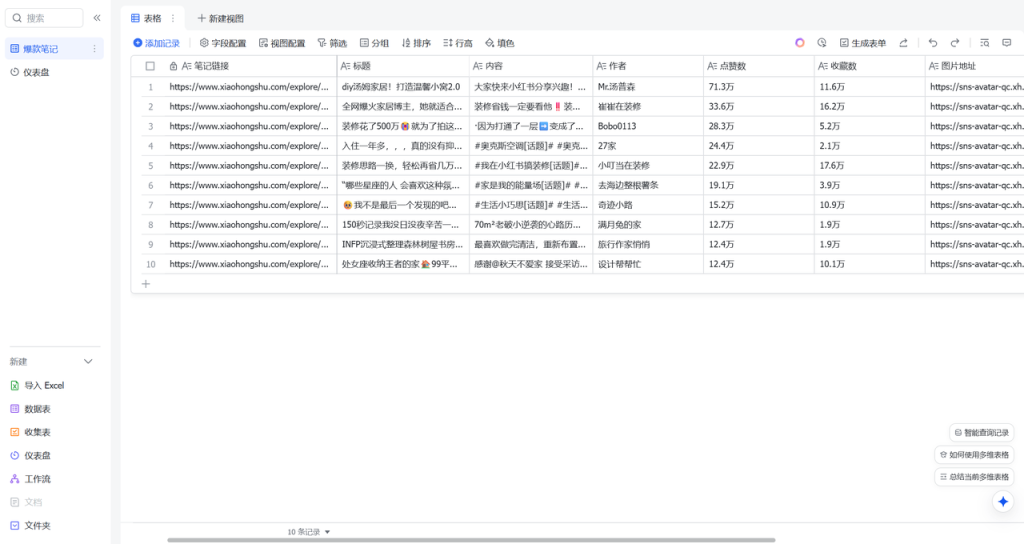Click the 收藏数 column header

click(x=869, y=66)
